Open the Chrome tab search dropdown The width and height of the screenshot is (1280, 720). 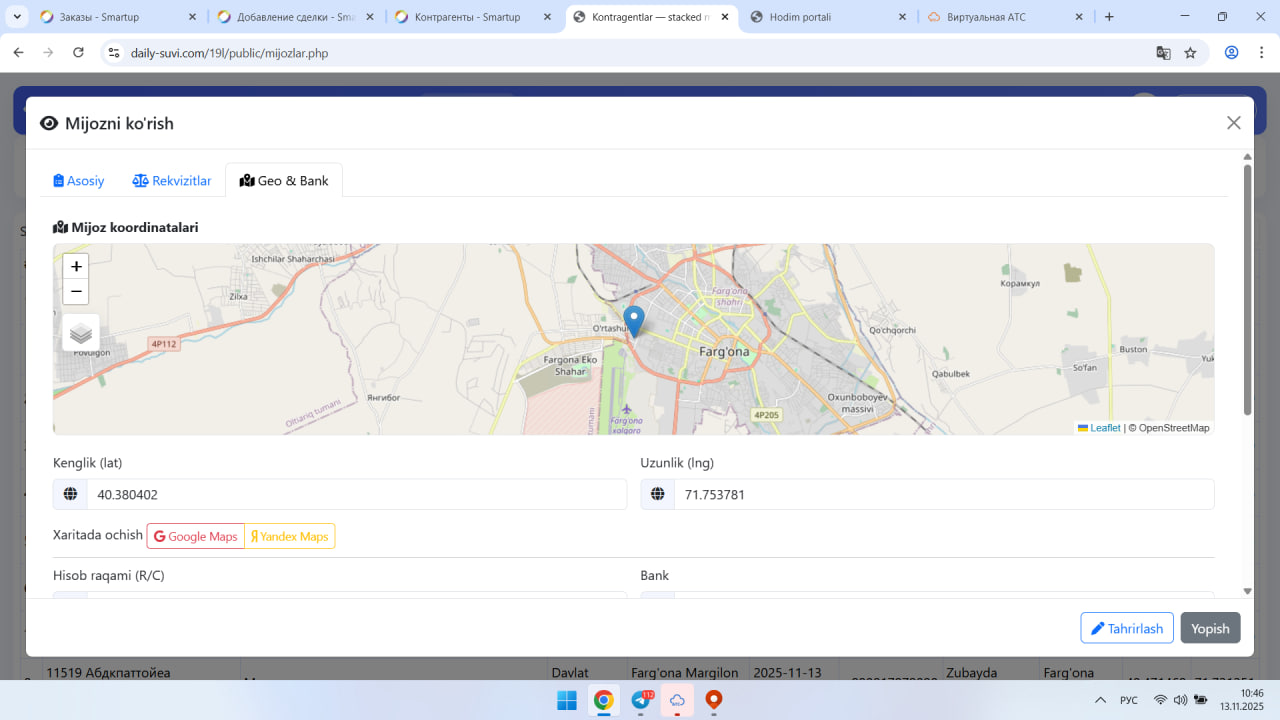pos(18,17)
